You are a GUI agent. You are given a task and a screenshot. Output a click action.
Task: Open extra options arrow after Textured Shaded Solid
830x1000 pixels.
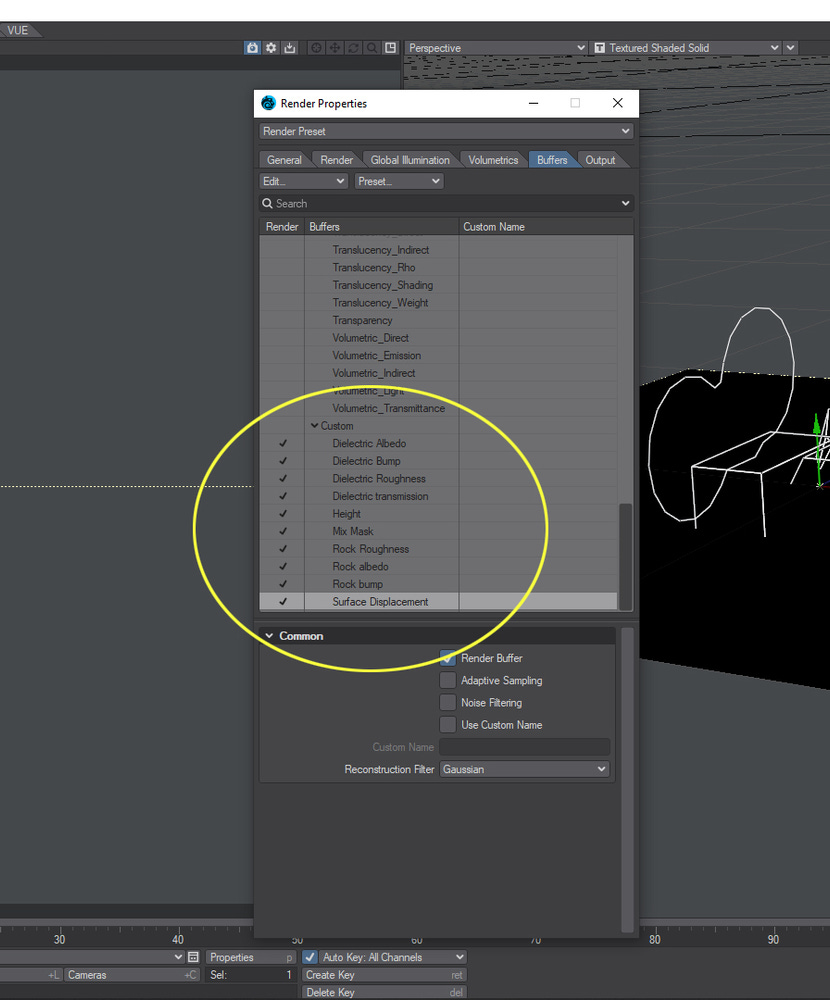[790, 48]
